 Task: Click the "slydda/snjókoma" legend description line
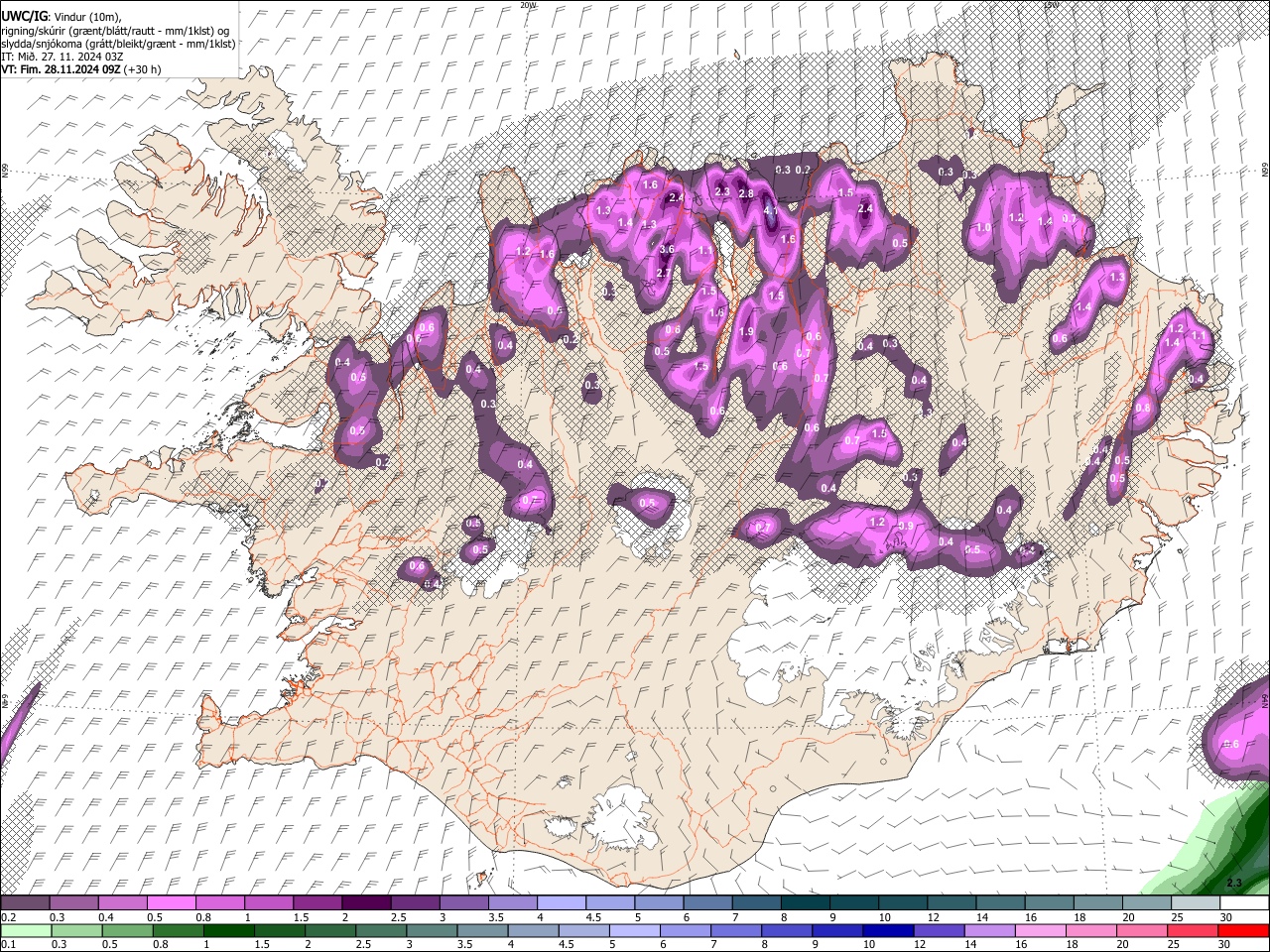pos(118,44)
